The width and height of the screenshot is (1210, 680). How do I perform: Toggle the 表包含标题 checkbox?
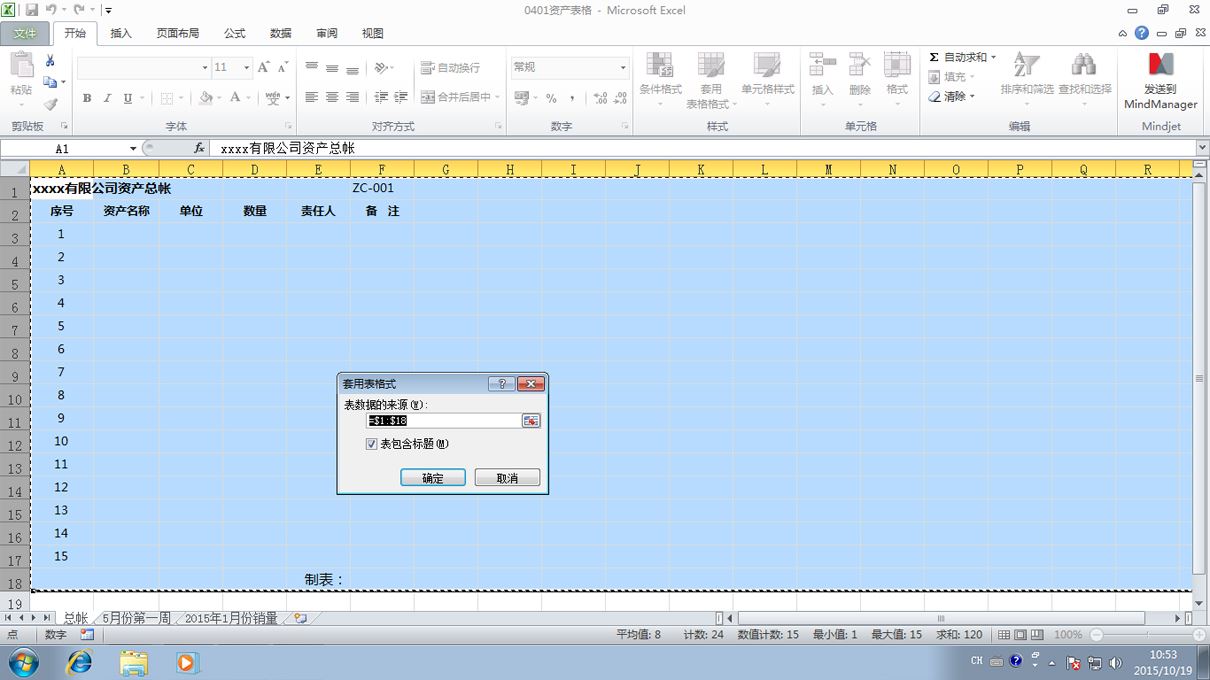tap(372, 444)
